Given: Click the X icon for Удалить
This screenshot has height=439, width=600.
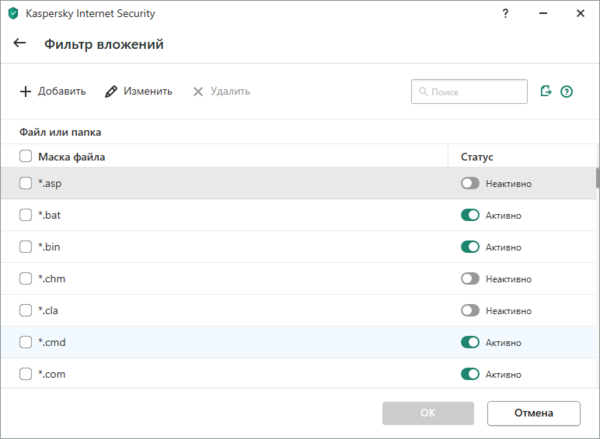Looking at the screenshot, I should [x=198, y=91].
